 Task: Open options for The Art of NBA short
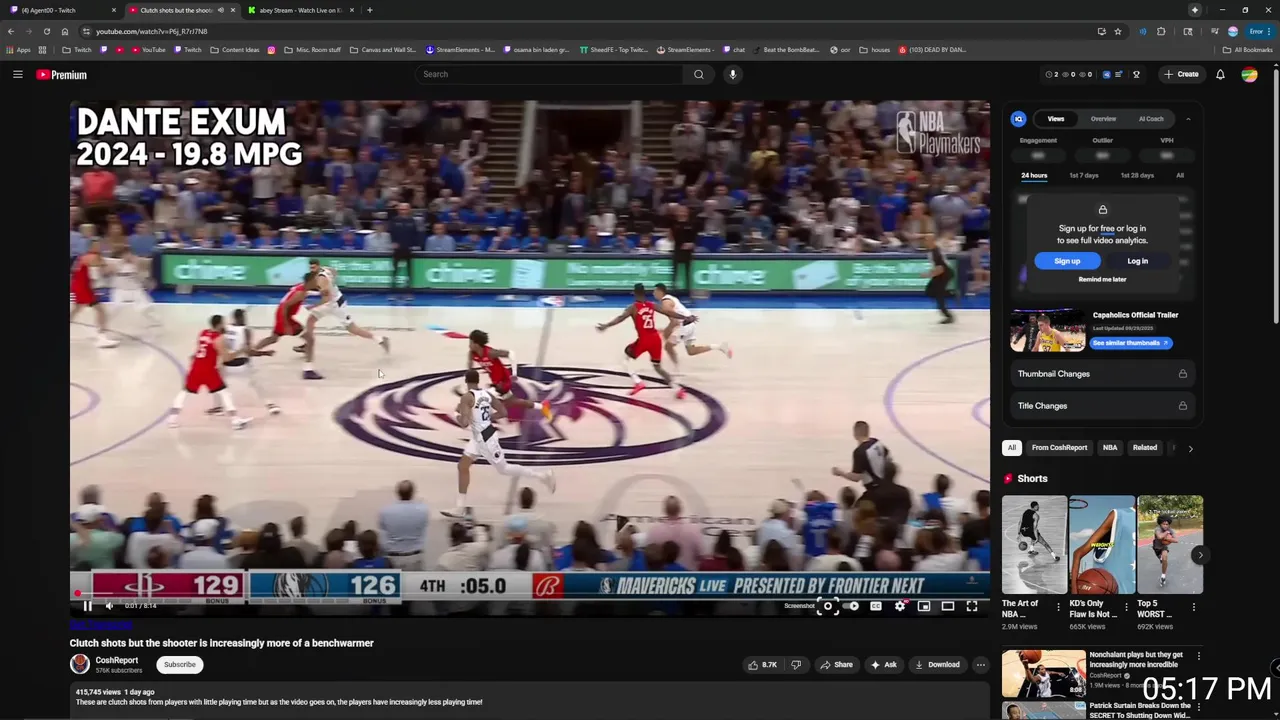pos(1058,607)
